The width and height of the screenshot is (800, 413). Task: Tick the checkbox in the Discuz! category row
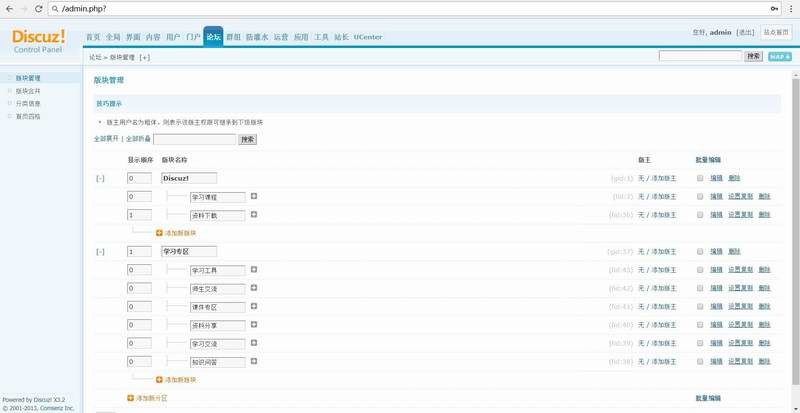(700, 178)
